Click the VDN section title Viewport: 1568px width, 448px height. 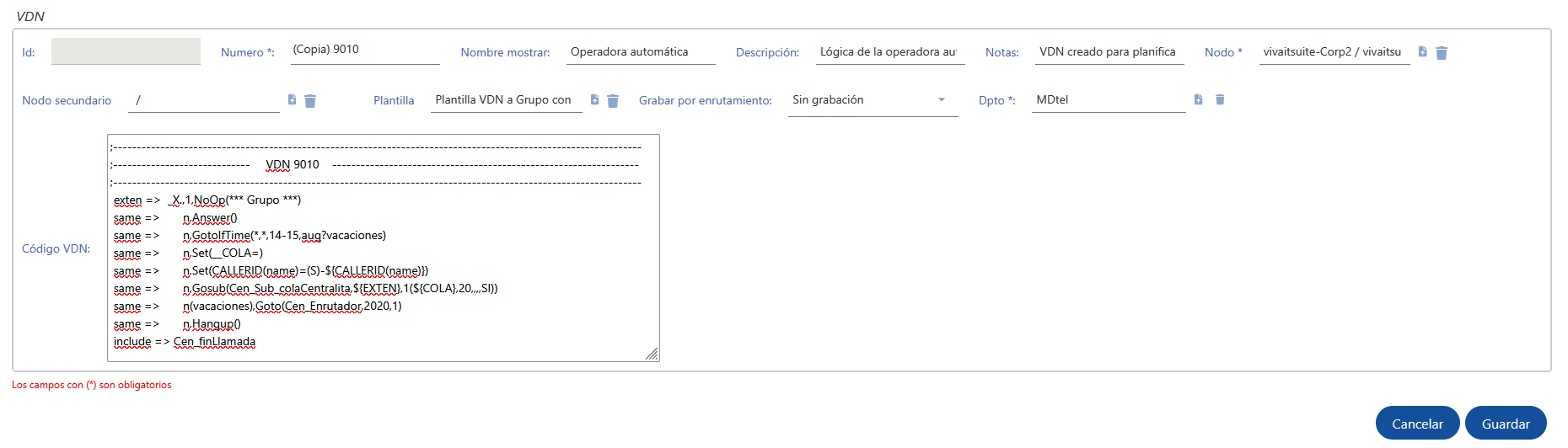click(30, 16)
